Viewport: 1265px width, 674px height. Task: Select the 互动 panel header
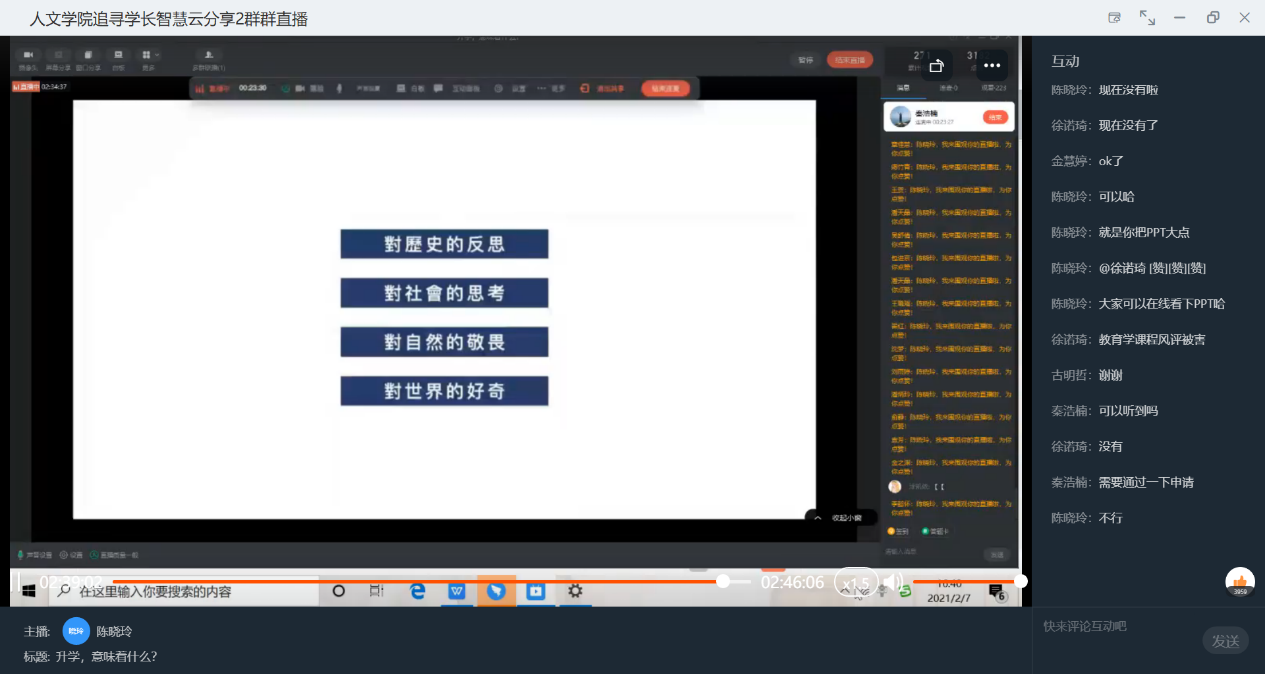tap(1065, 61)
